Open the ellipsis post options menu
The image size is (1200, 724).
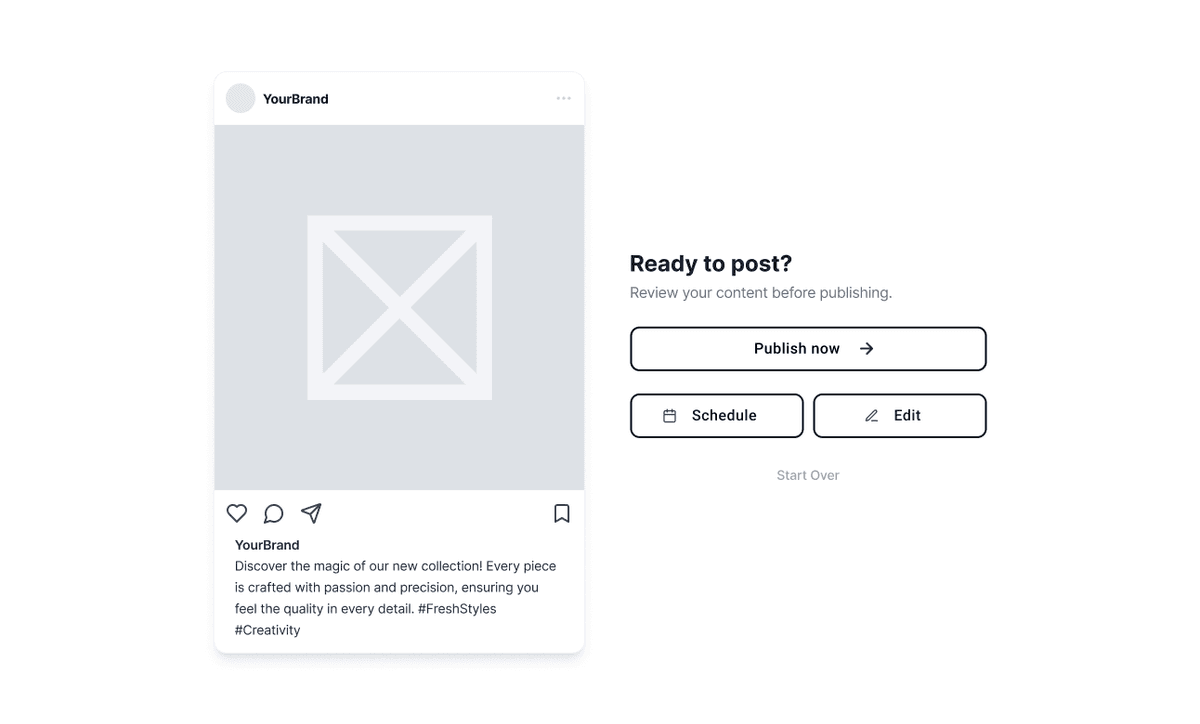564,98
